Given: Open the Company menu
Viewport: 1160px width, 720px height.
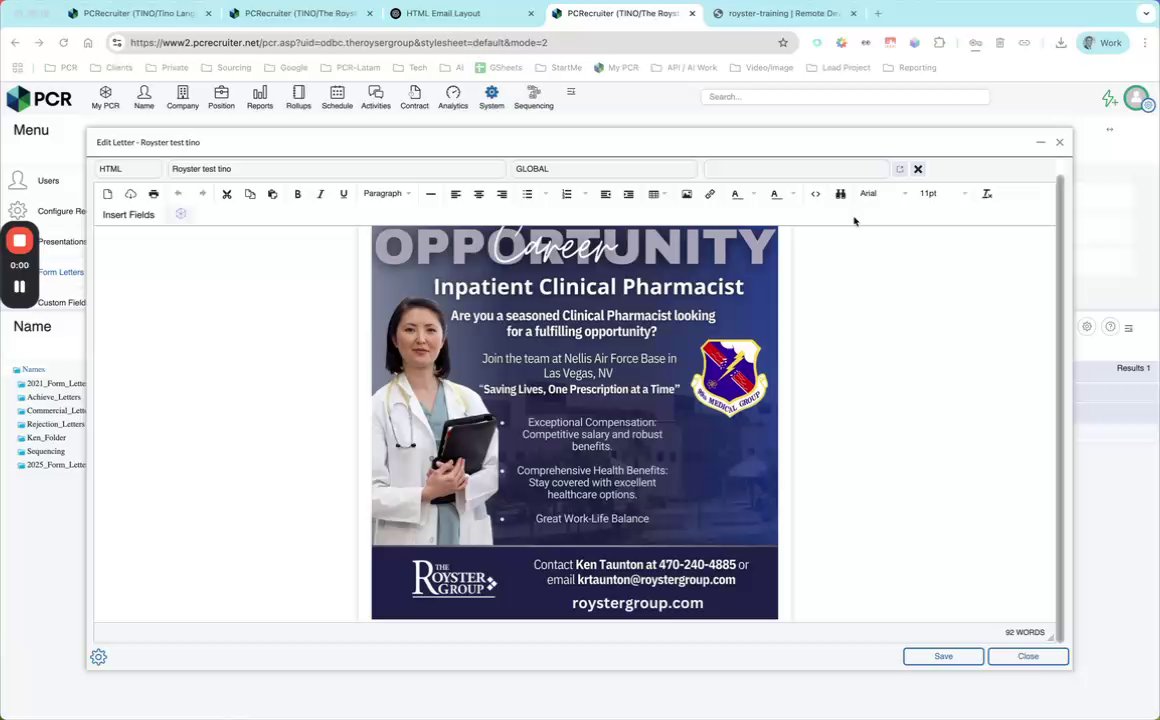Looking at the screenshot, I should click(x=183, y=97).
